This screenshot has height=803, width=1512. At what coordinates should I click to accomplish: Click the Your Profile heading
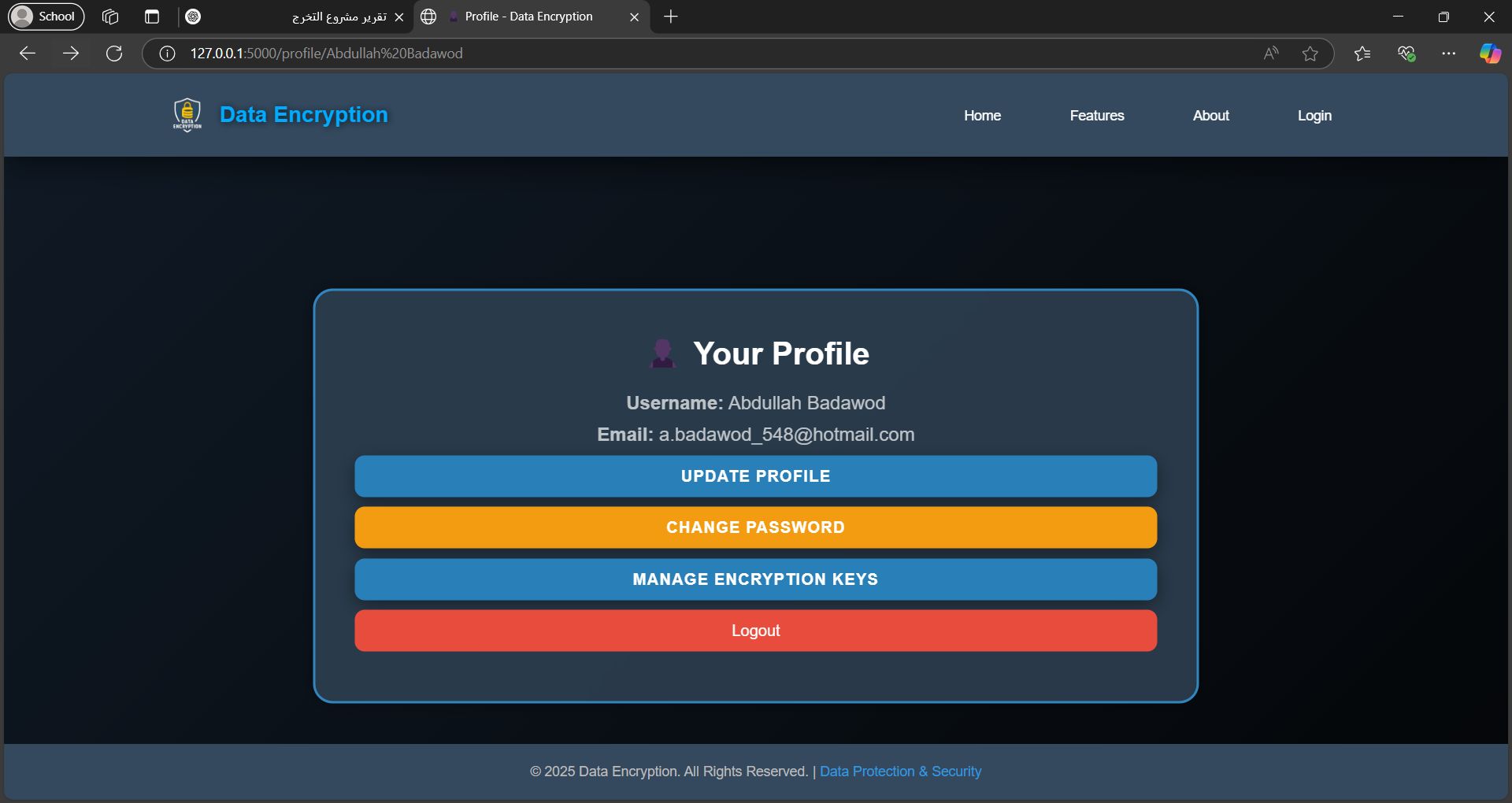(780, 353)
